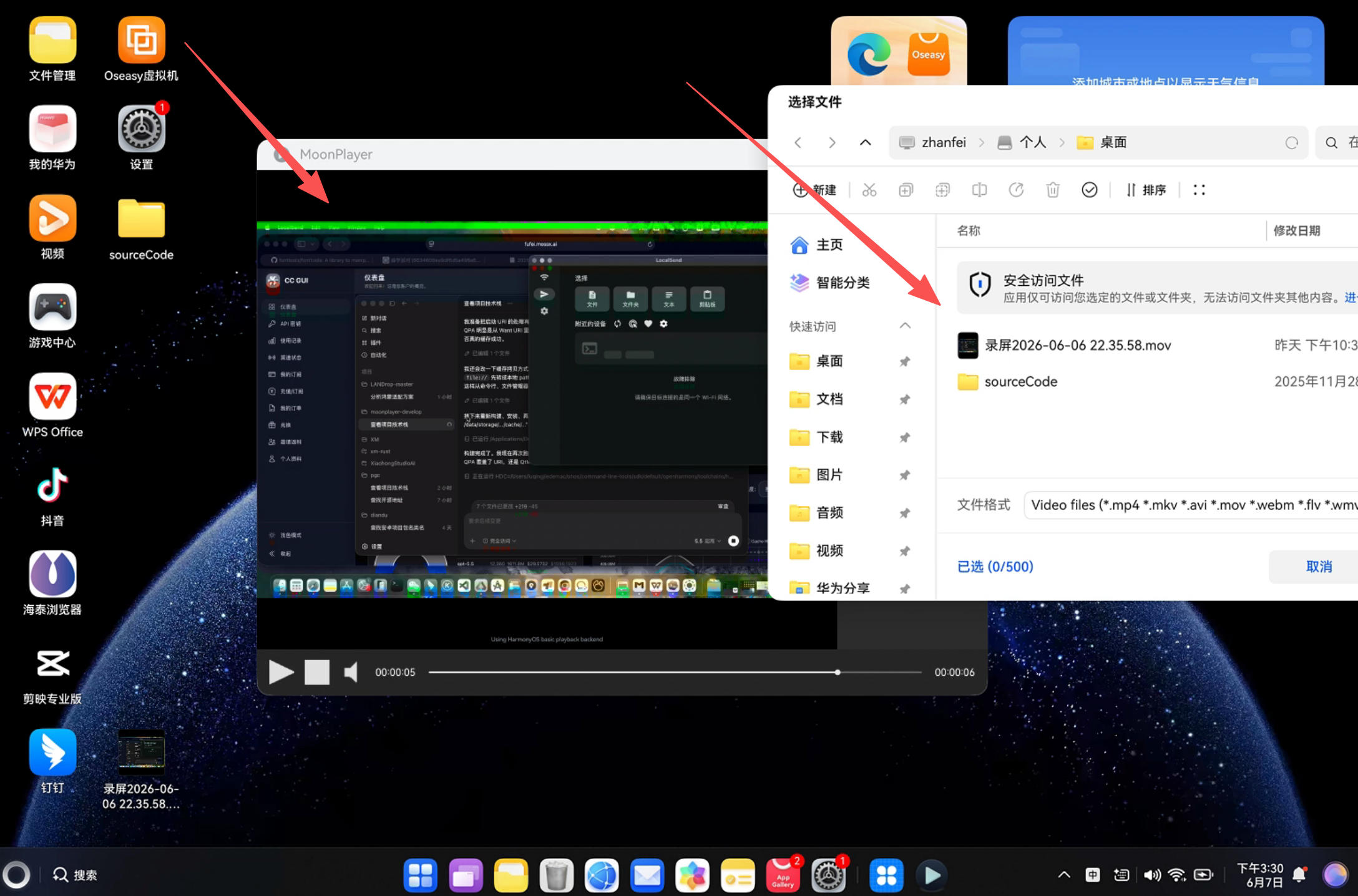Click the share icon in file picker toolbar
This screenshot has height=896, width=1358.
(x=1016, y=190)
